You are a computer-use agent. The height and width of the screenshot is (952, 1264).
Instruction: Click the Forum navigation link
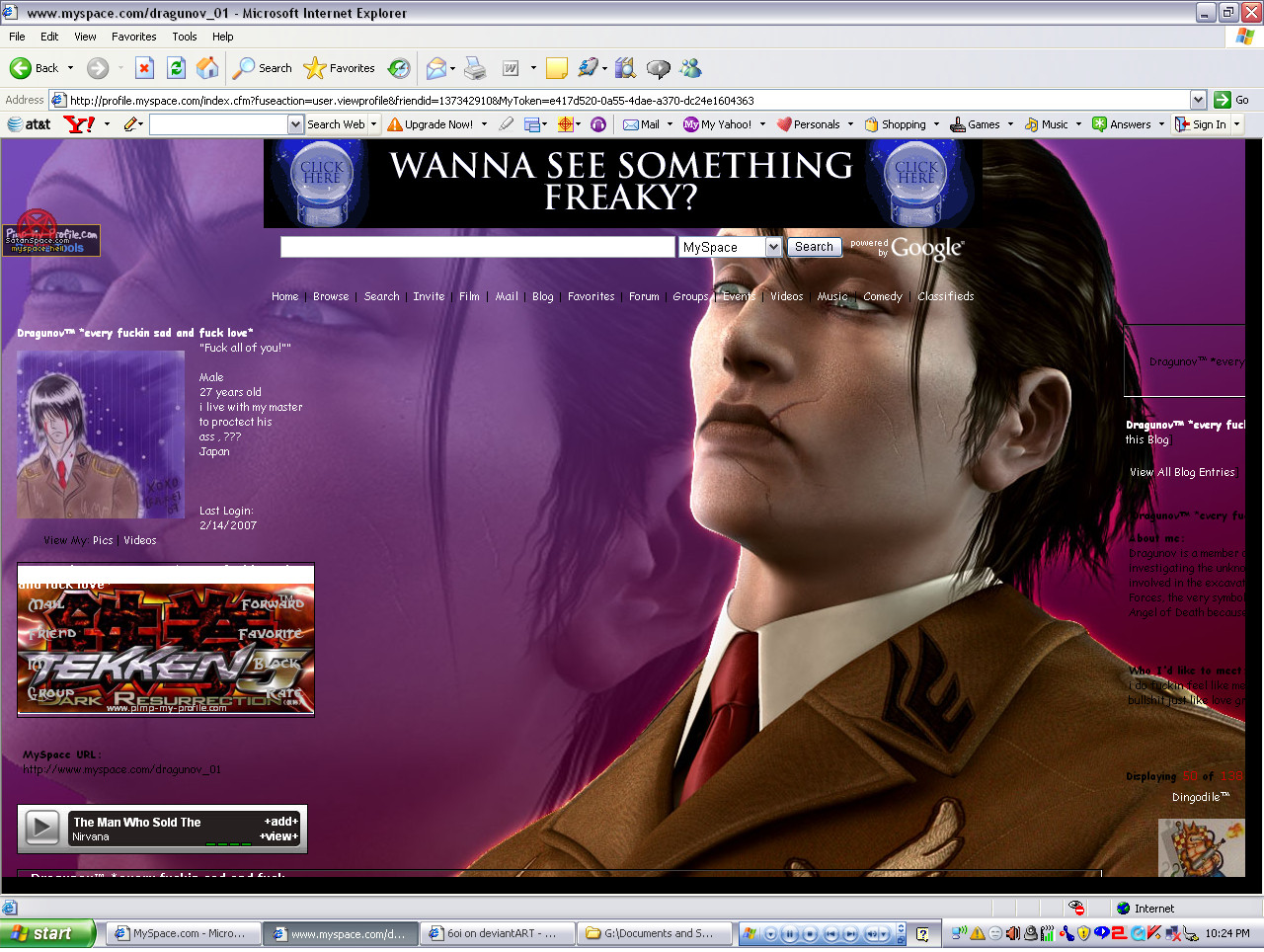pyautogui.click(x=644, y=296)
